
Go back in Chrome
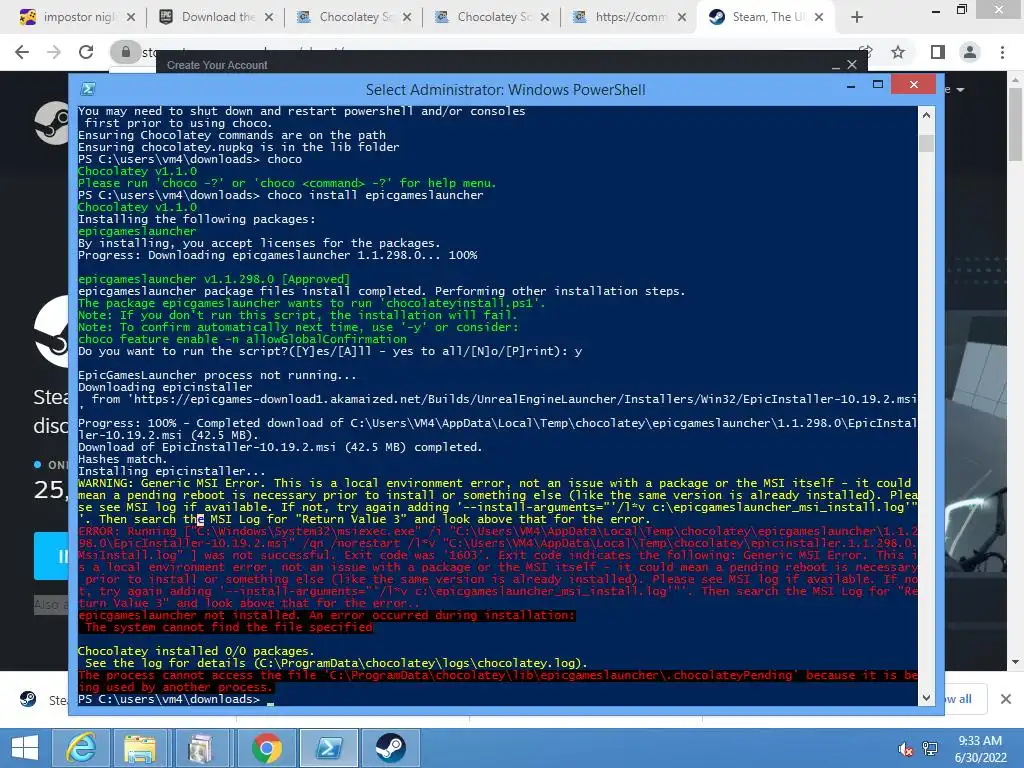coord(22,52)
